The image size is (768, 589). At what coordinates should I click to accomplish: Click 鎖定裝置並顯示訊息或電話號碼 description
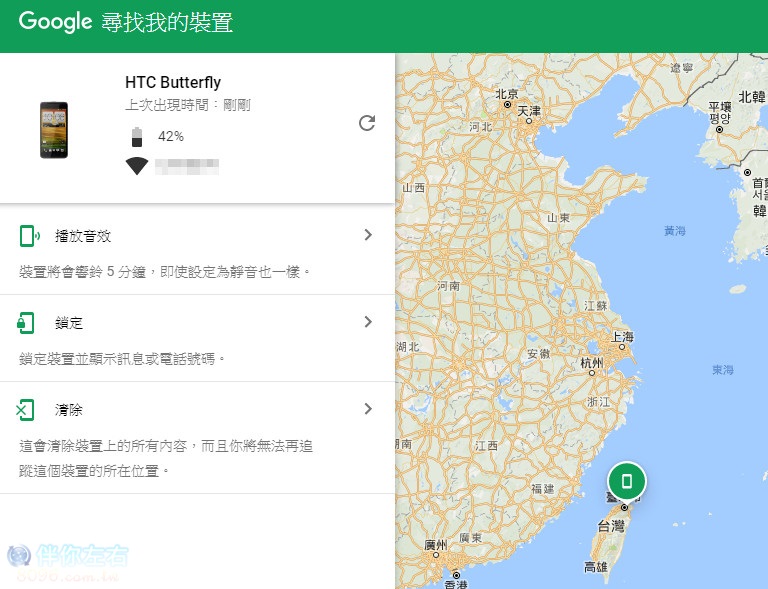tap(122, 359)
